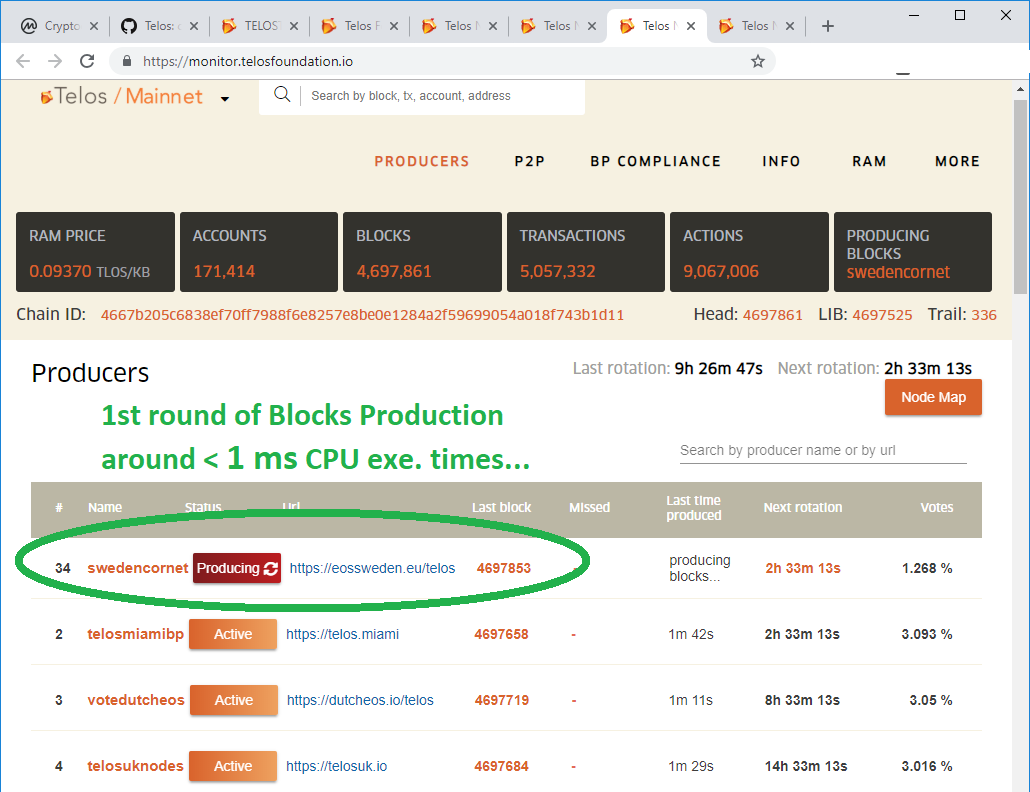1030x792 pixels.
Task: Click the Producing refresh arrows icon
Action: [x=271, y=569]
